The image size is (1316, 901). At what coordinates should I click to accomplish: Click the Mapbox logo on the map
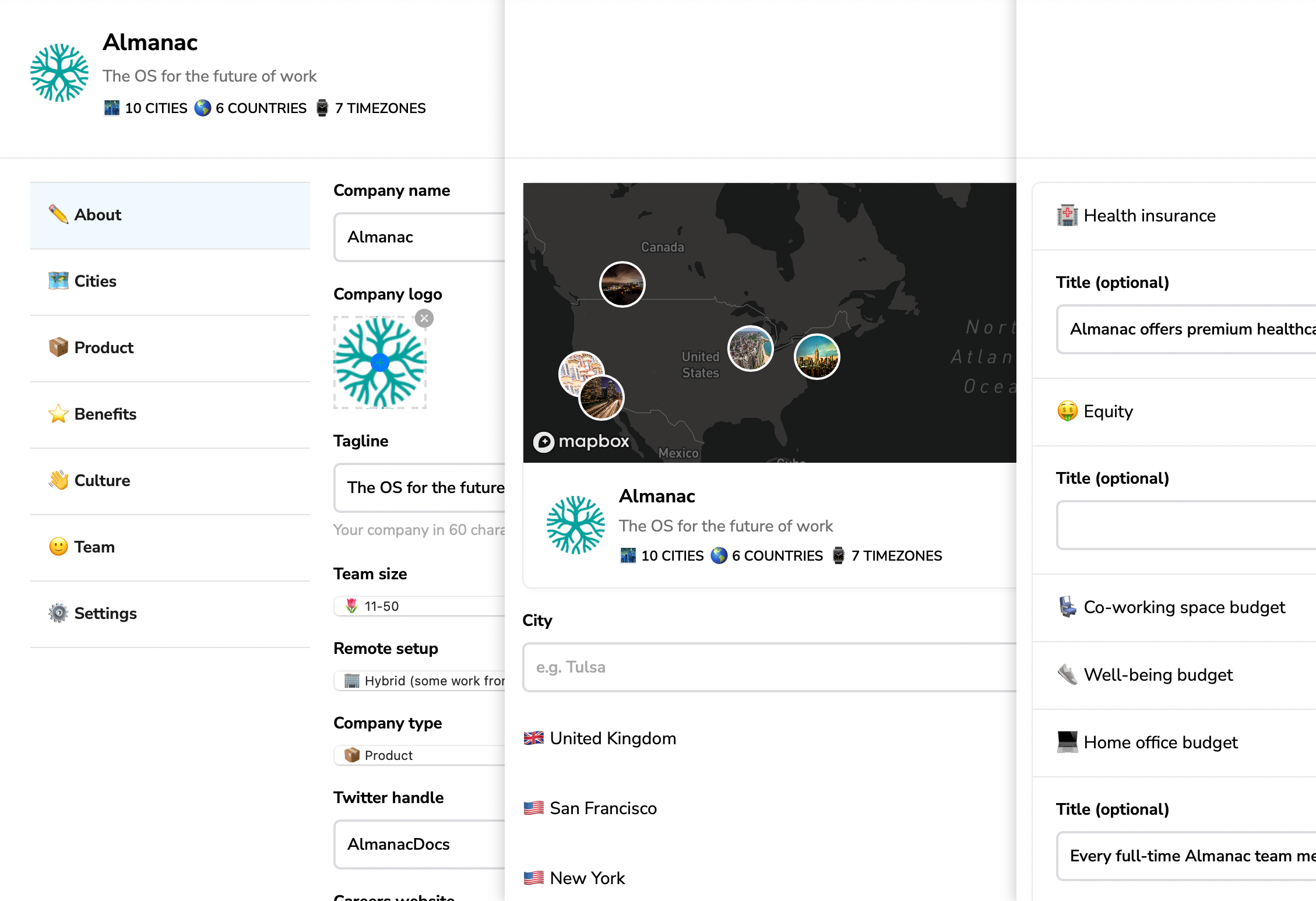(x=582, y=441)
